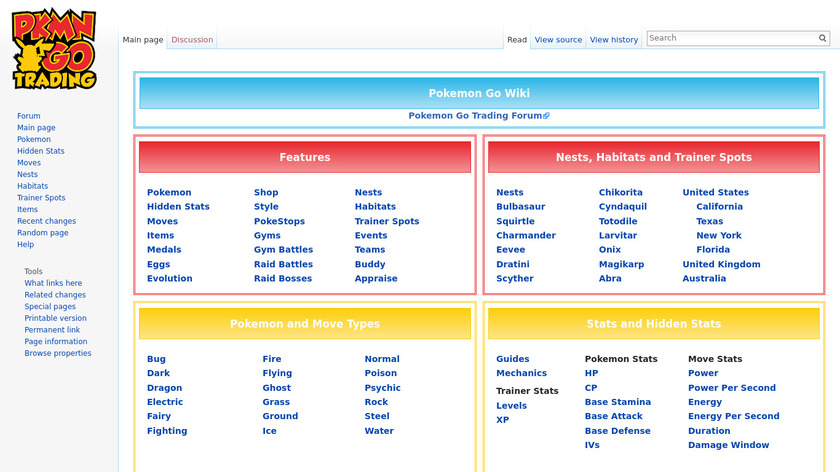The height and width of the screenshot is (472, 840).
Task: Open Recent changes in the sidebar
Action: tap(46, 221)
